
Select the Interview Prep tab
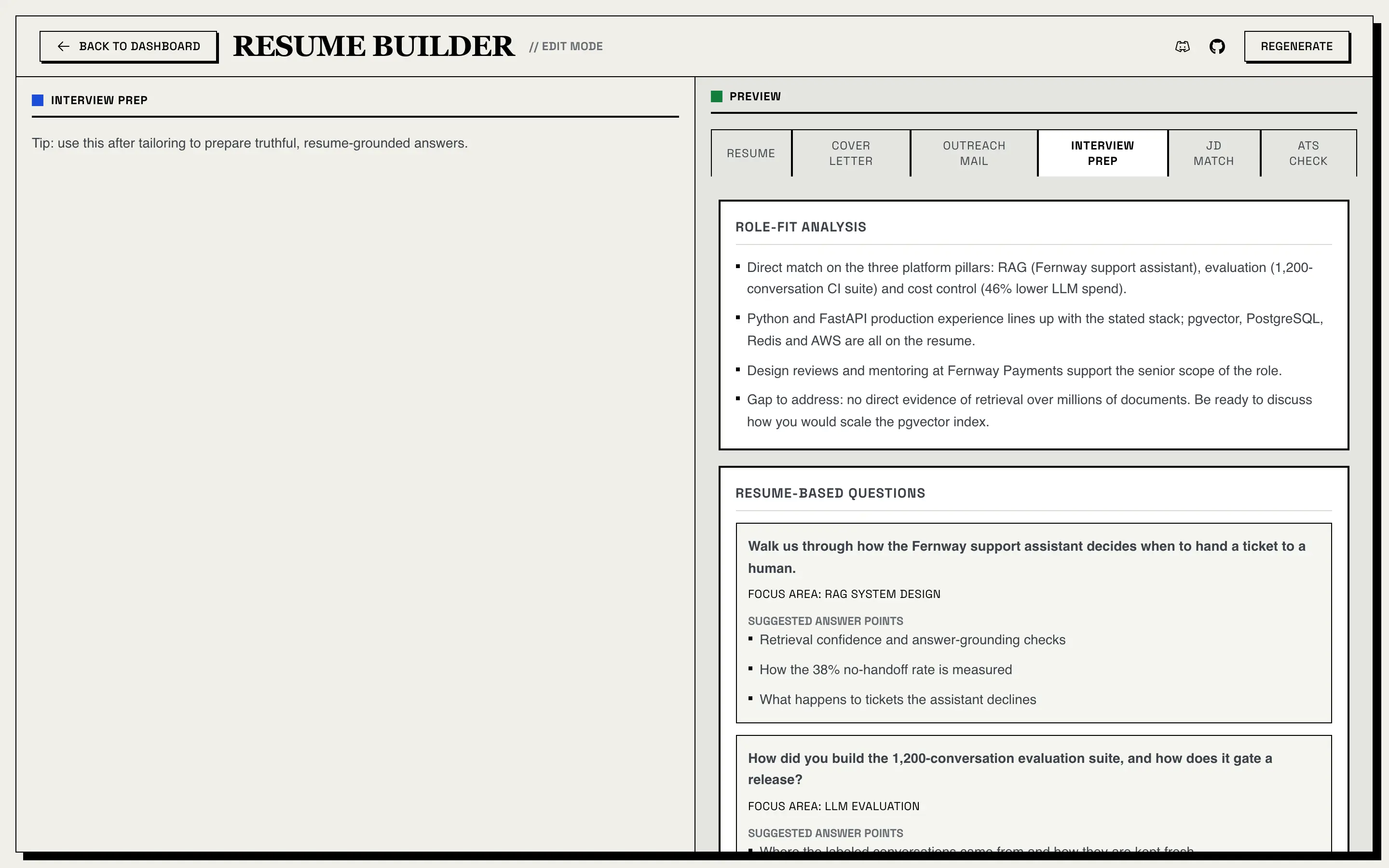click(1103, 153)
